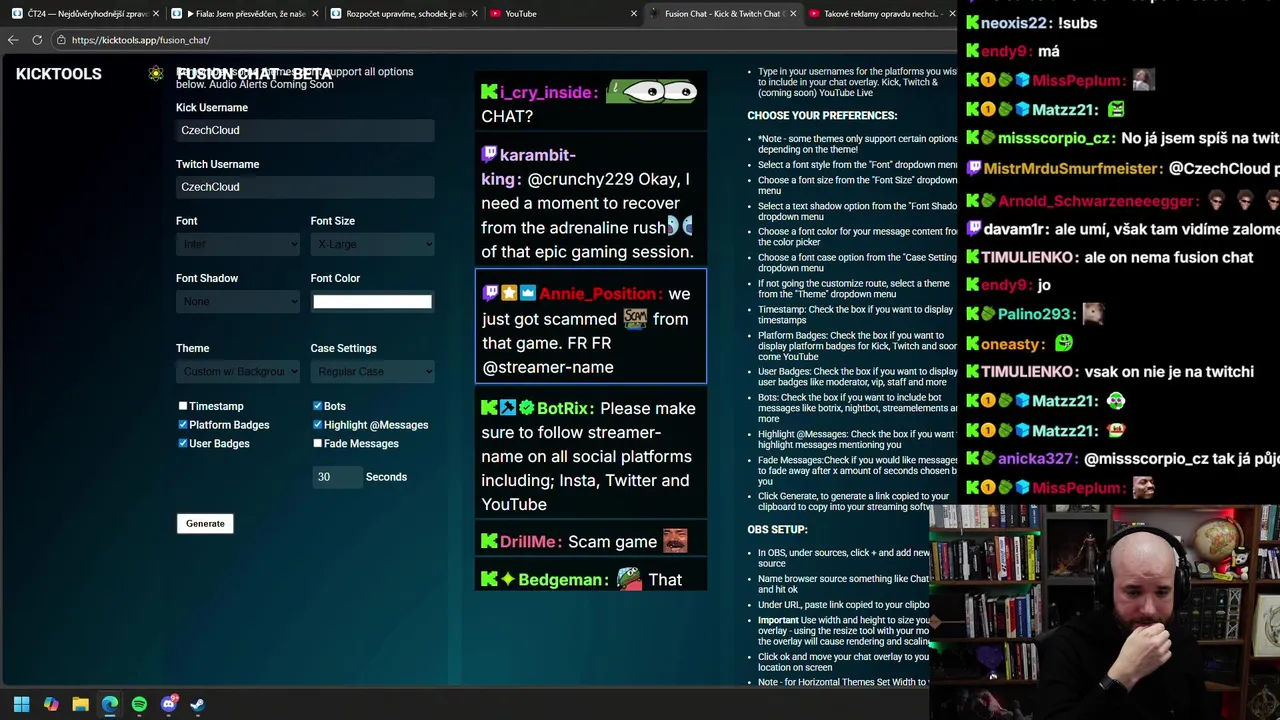The width and height of the screenshot is (1280, 720).
Task: Click the scam emote in Annie_Position's message
Action: point(635,318)
